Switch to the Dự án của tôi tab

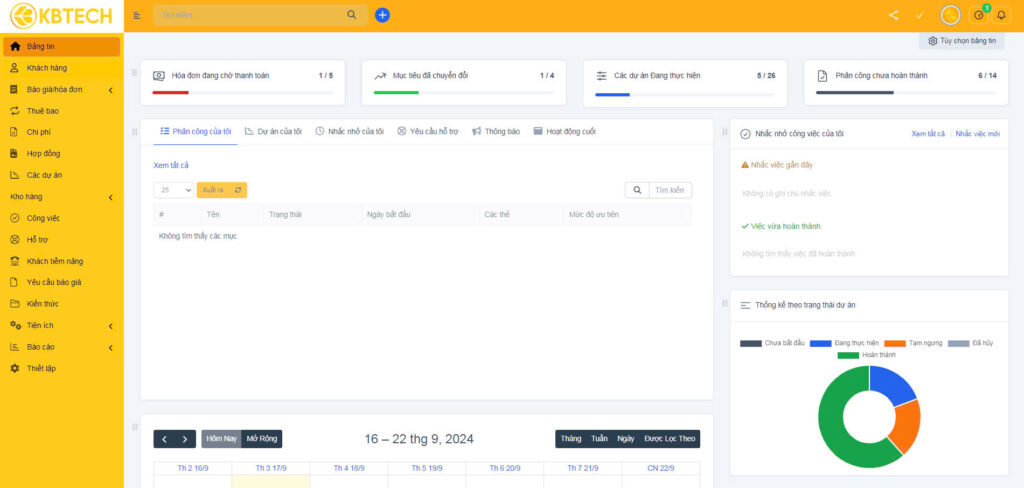tap(273, 131)
